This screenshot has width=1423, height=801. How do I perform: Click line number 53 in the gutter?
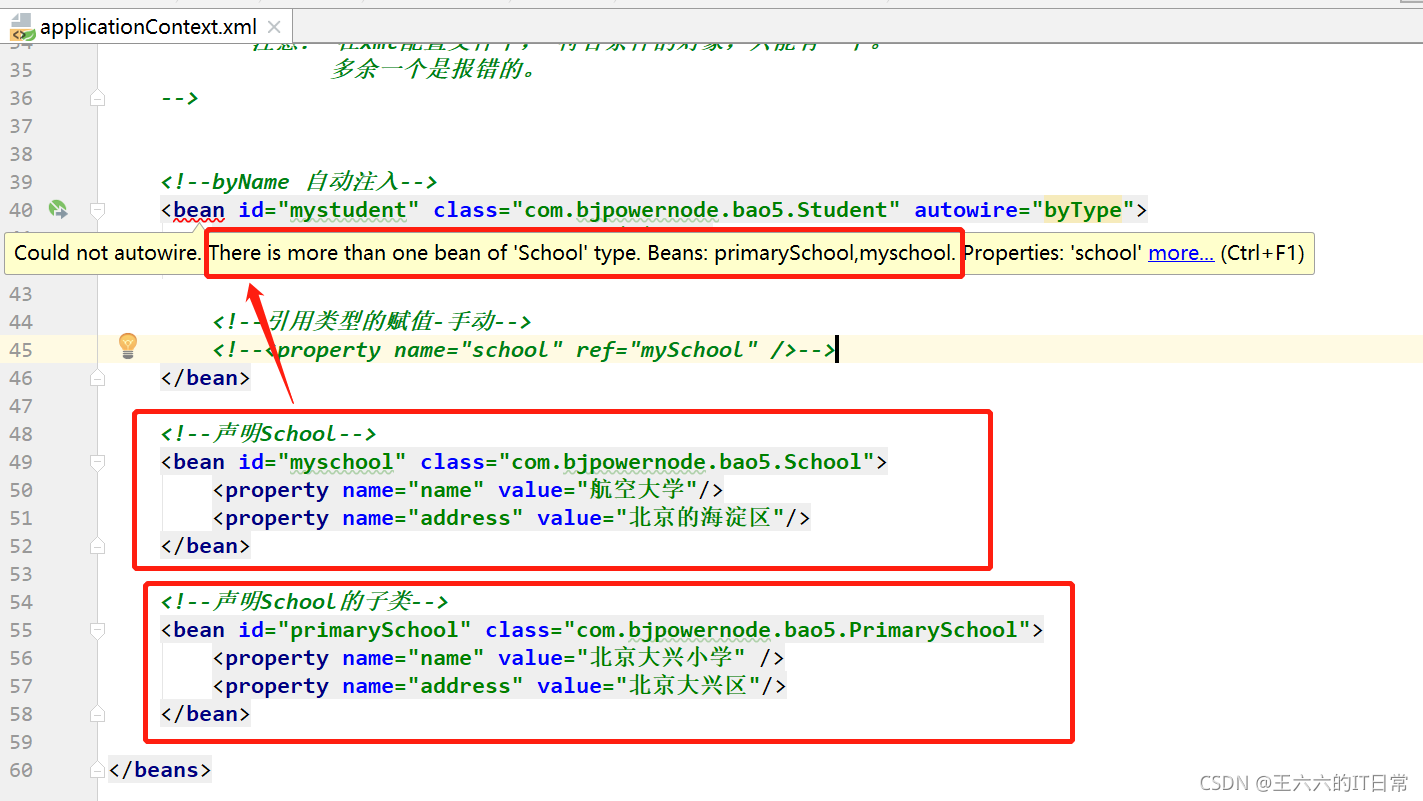point(21,574)
